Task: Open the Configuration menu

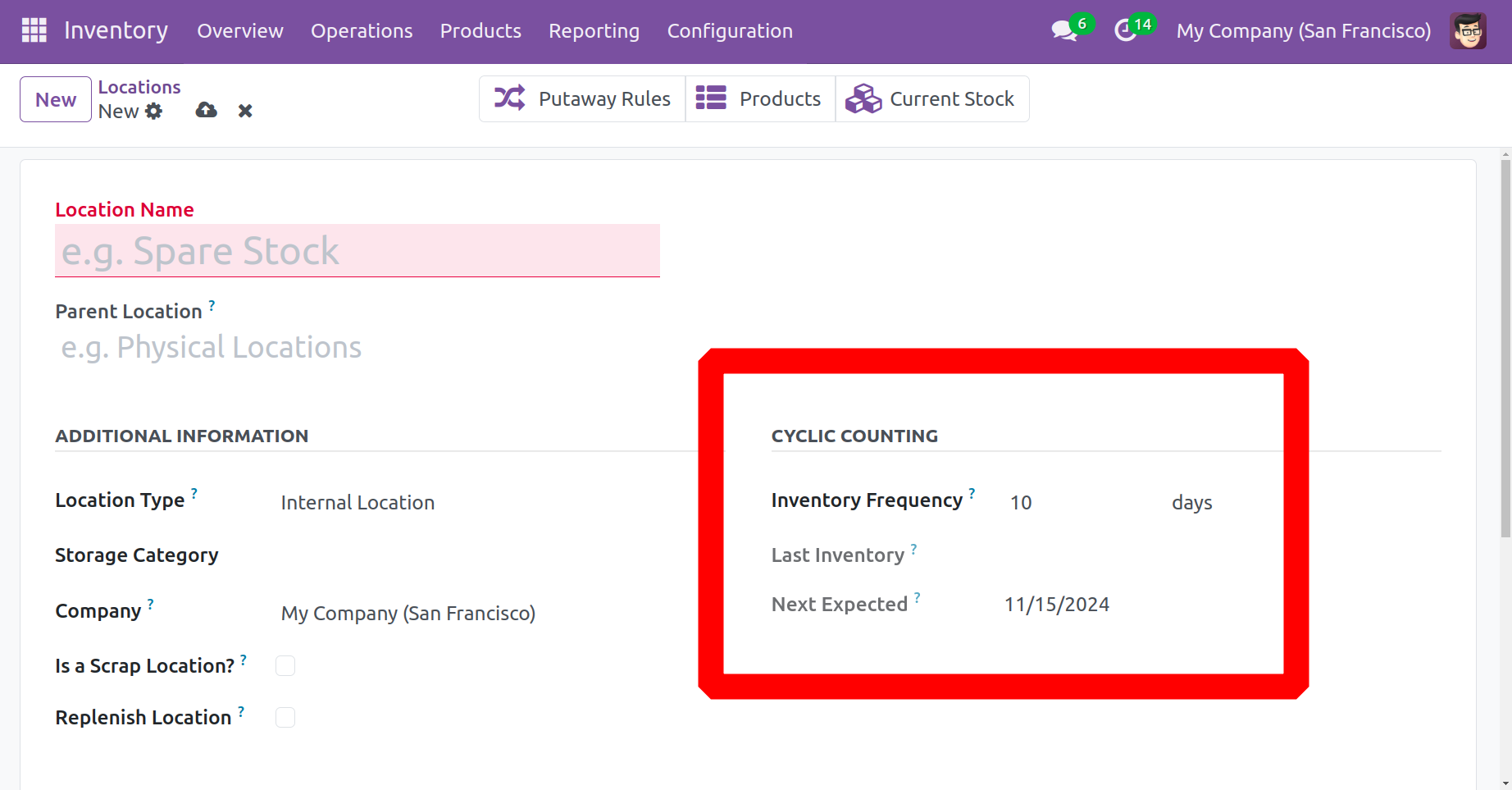Action: [730, 31]
